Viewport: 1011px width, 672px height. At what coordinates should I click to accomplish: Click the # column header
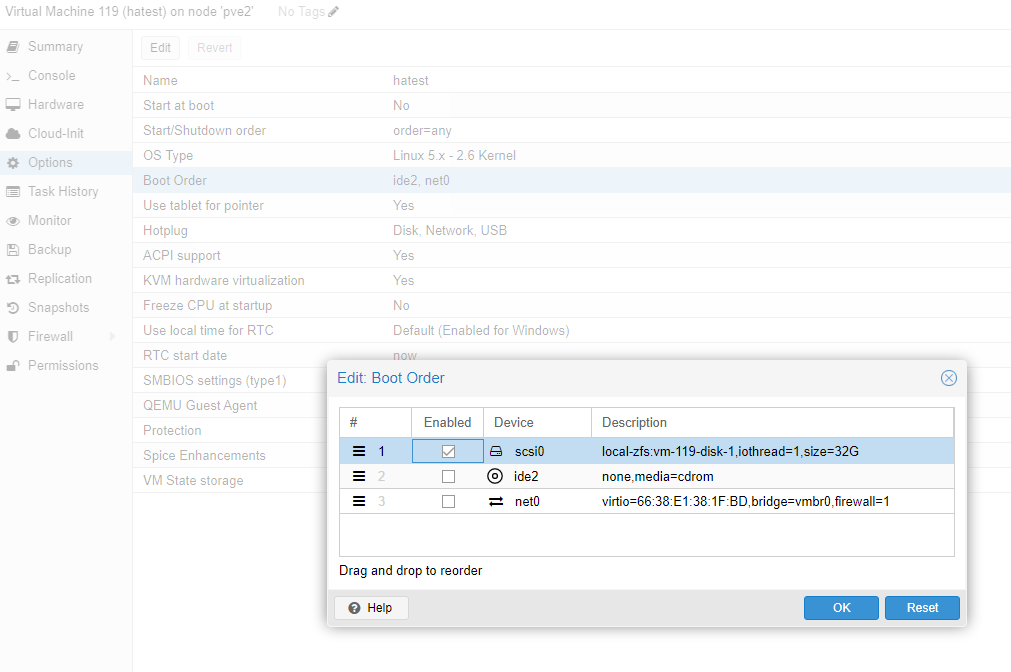click(x=375, y=422)
